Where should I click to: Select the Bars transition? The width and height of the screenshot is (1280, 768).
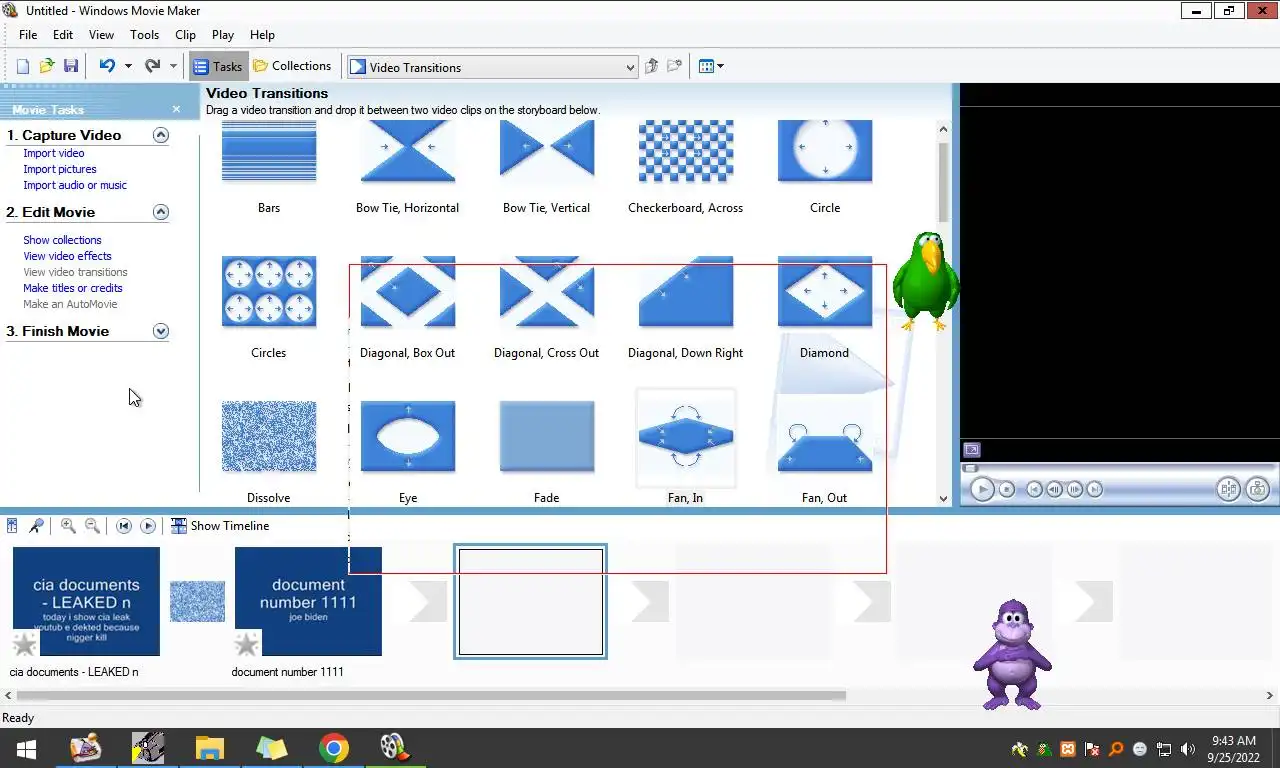(x=269, y=153)
